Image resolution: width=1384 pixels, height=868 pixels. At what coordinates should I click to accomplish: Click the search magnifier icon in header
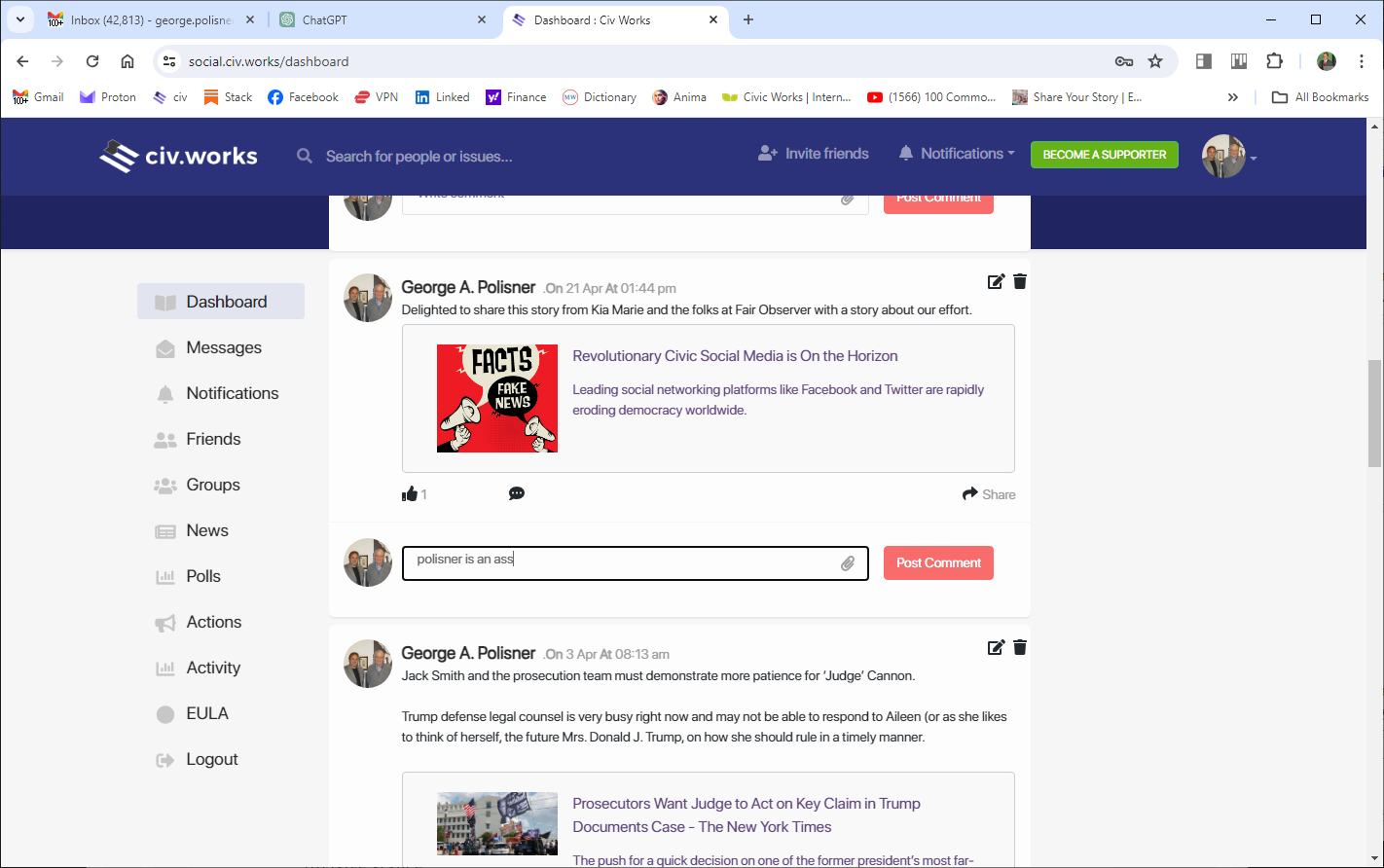pyautogui.click(x=305, y=156)
